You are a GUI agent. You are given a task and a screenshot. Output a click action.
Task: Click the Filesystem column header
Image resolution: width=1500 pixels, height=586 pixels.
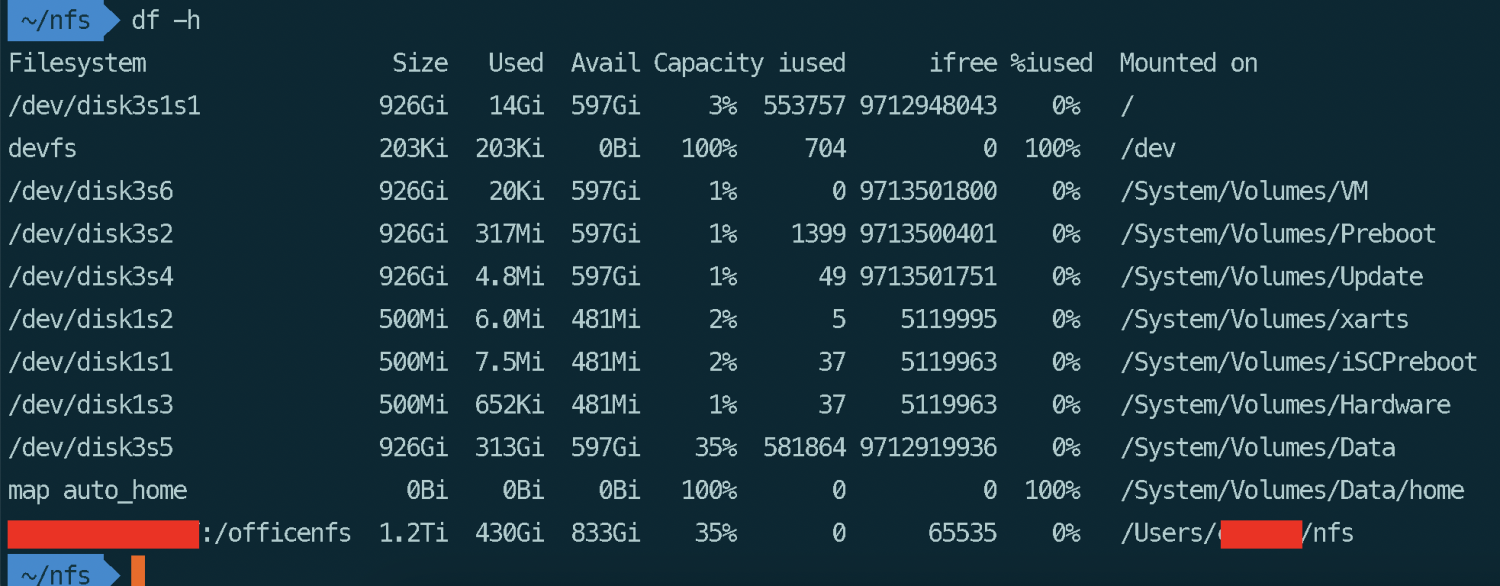77,63
